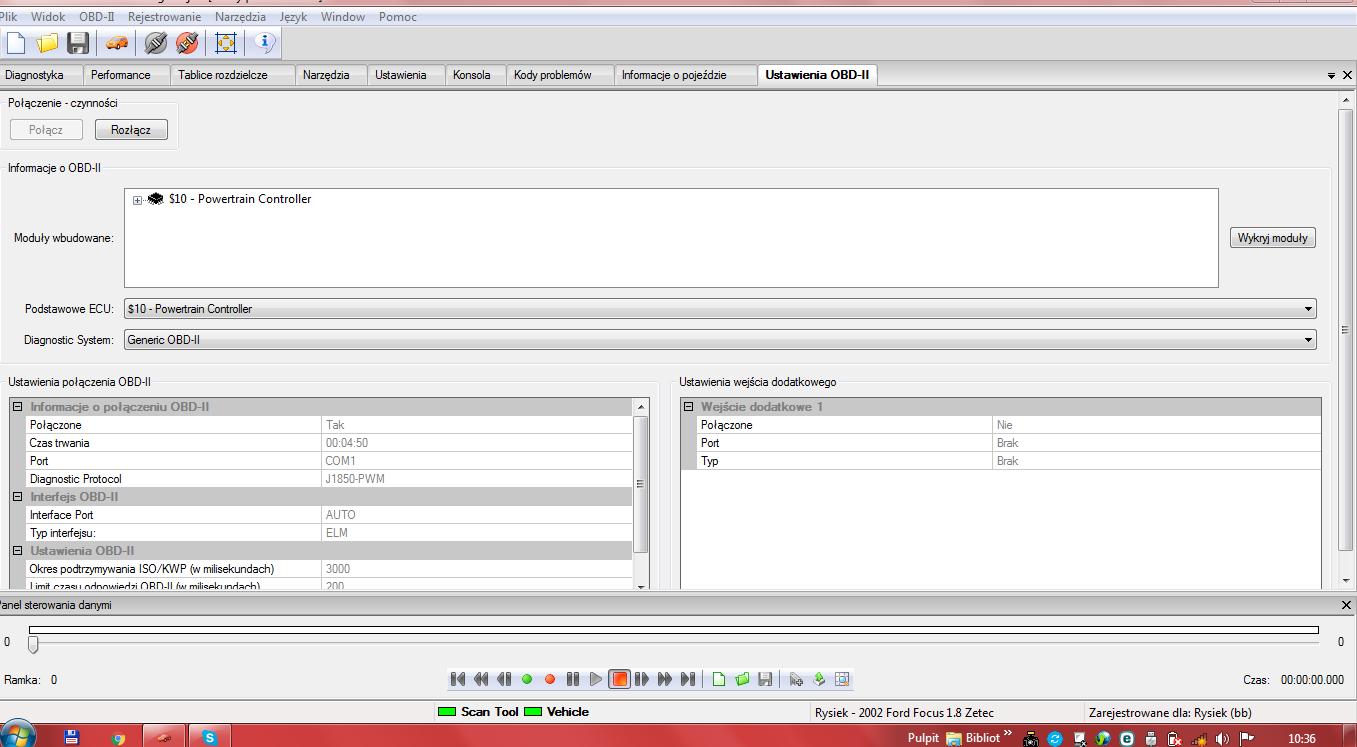The height and width of the screenshot is (747, 1357).
Task: Click the green circle live data button
Action: tap(527, 679)
